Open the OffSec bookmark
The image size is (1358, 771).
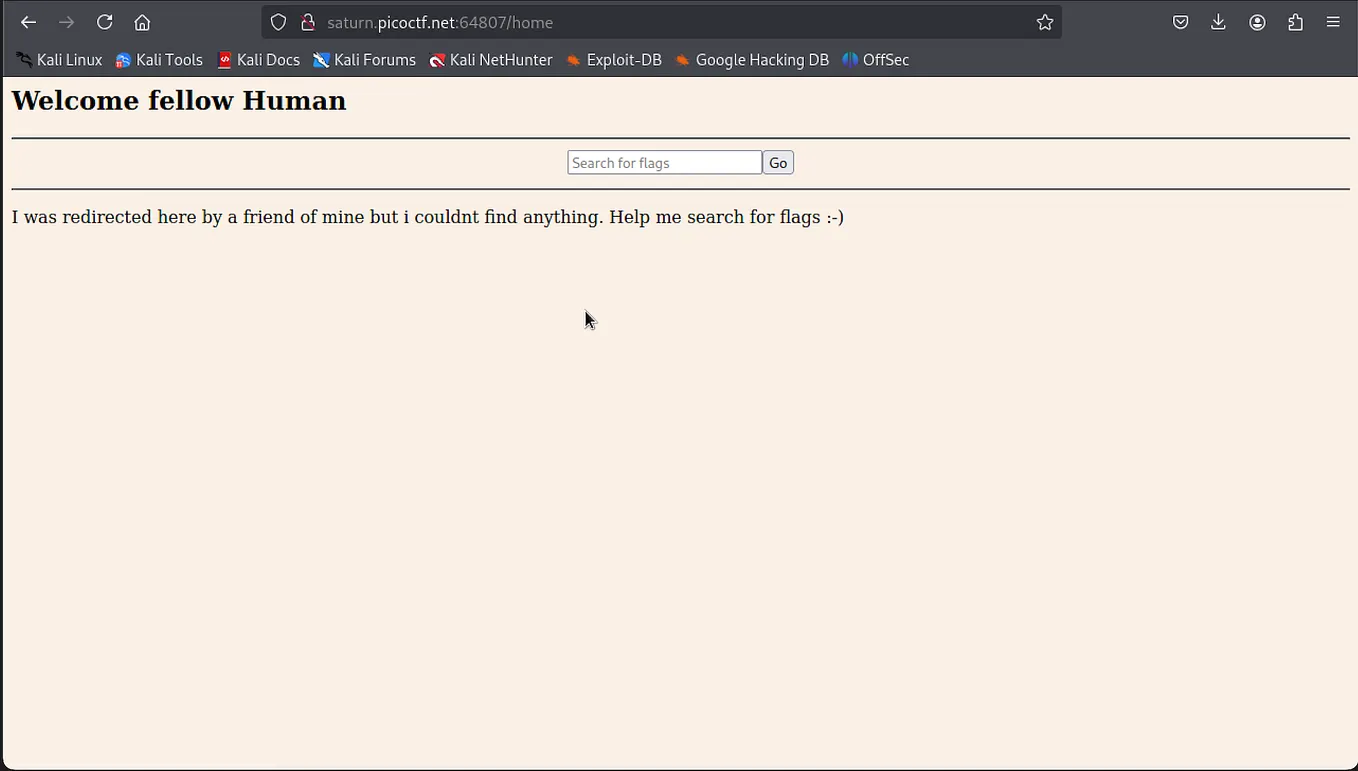tap(876, 60)
